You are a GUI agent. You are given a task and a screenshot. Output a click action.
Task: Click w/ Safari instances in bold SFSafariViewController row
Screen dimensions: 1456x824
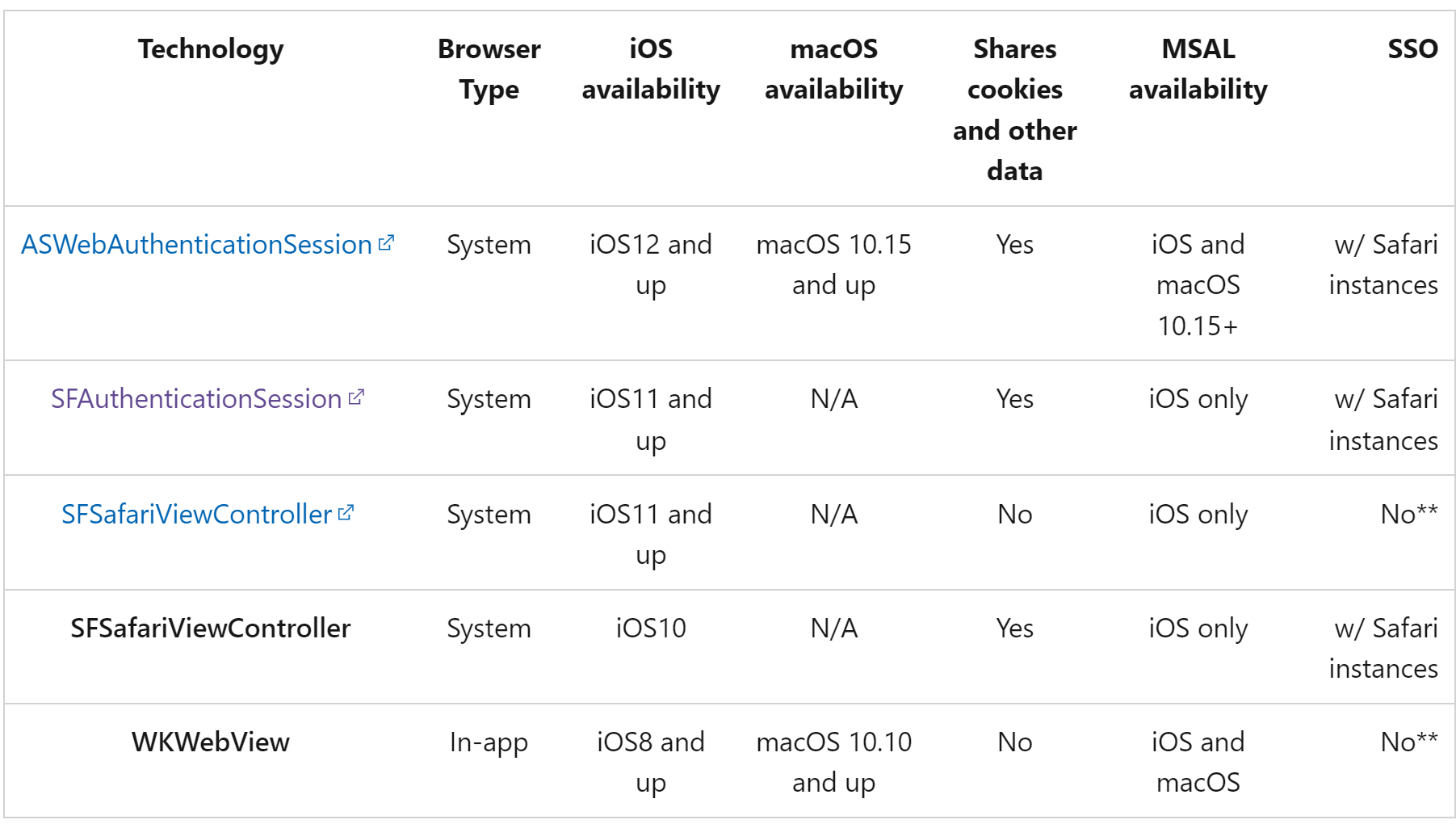(1383, 649)
